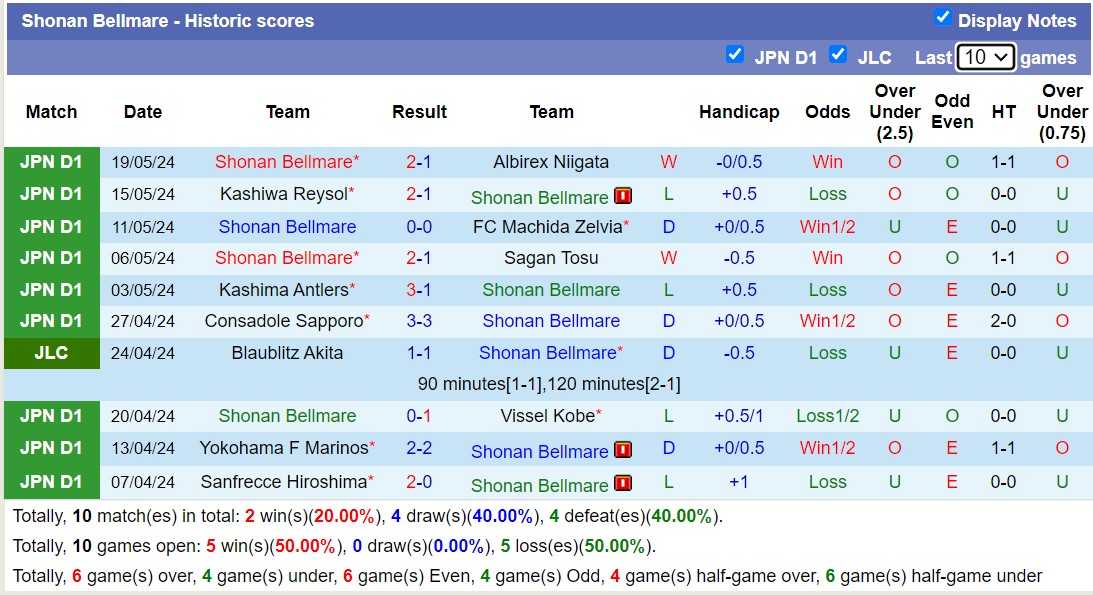
Task: Click the JLC league badge
Action: coord(52,353)
